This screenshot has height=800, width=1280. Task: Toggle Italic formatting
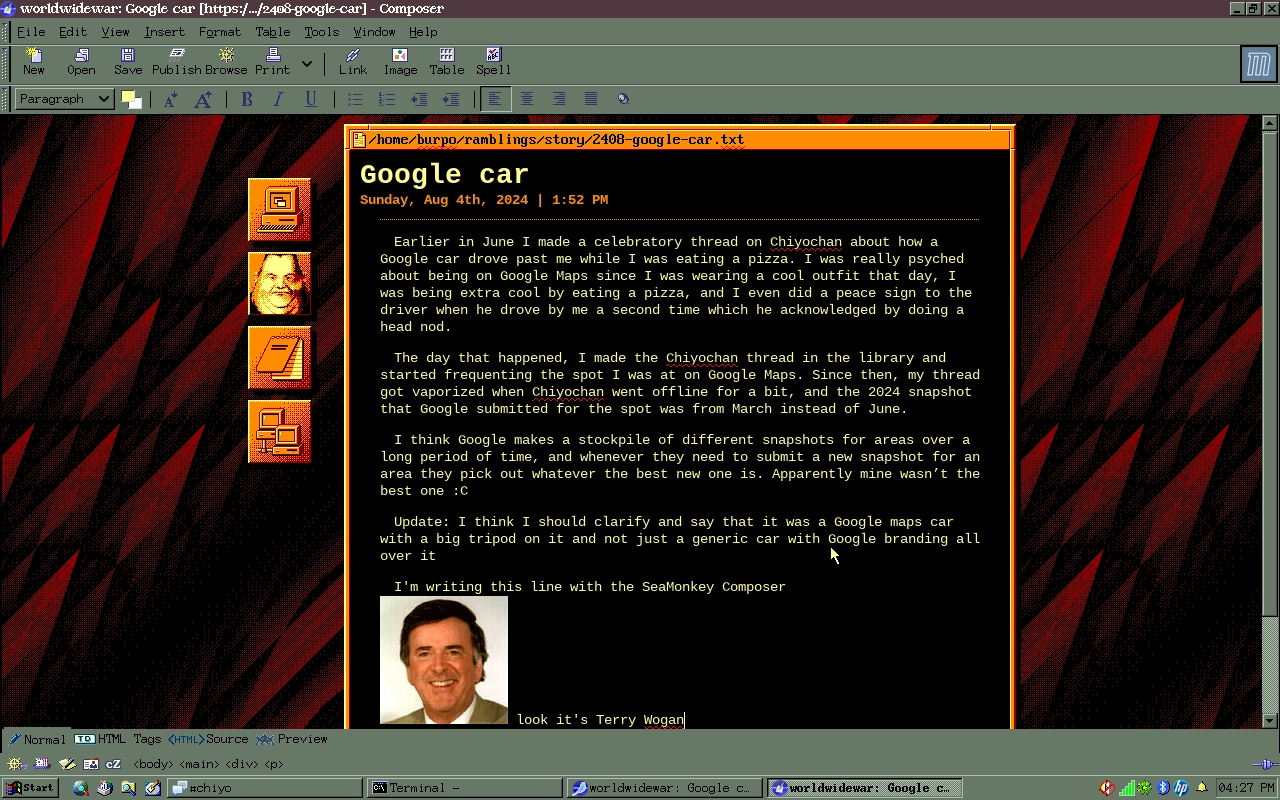tap(279, 99)
